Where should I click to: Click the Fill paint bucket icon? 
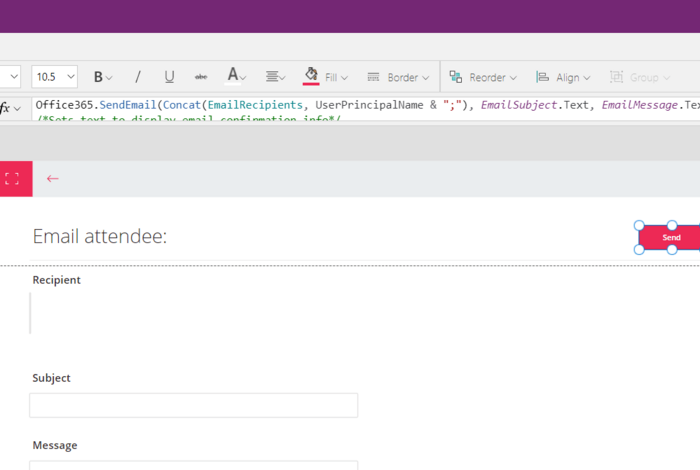click(x=311, y=75)
